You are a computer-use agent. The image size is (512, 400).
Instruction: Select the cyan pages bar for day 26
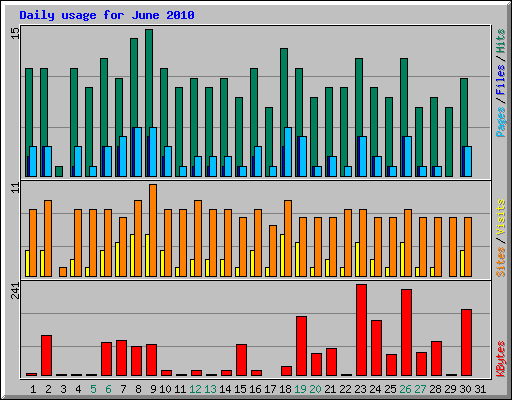click(408, 156)
